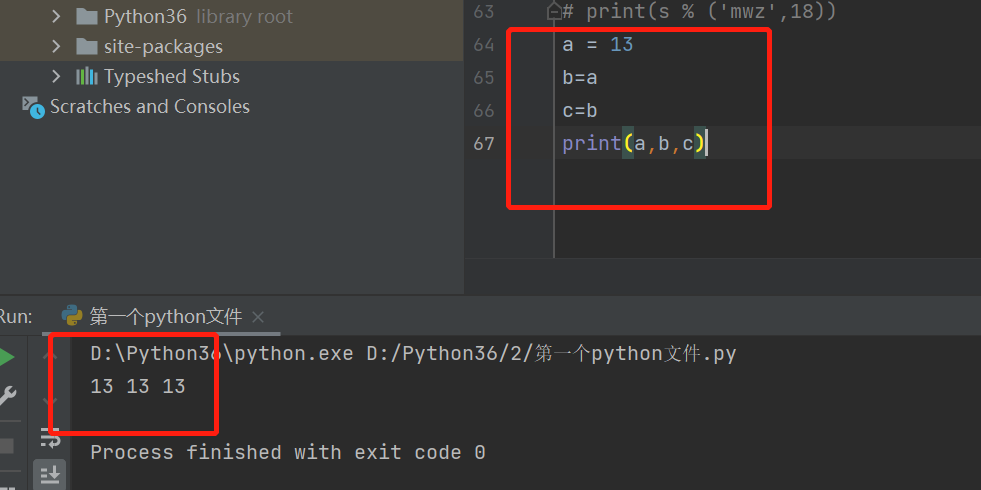Click the gray Stop process button
The height and width of the screenshot is (490, 981).
click(x=6, y=445)
